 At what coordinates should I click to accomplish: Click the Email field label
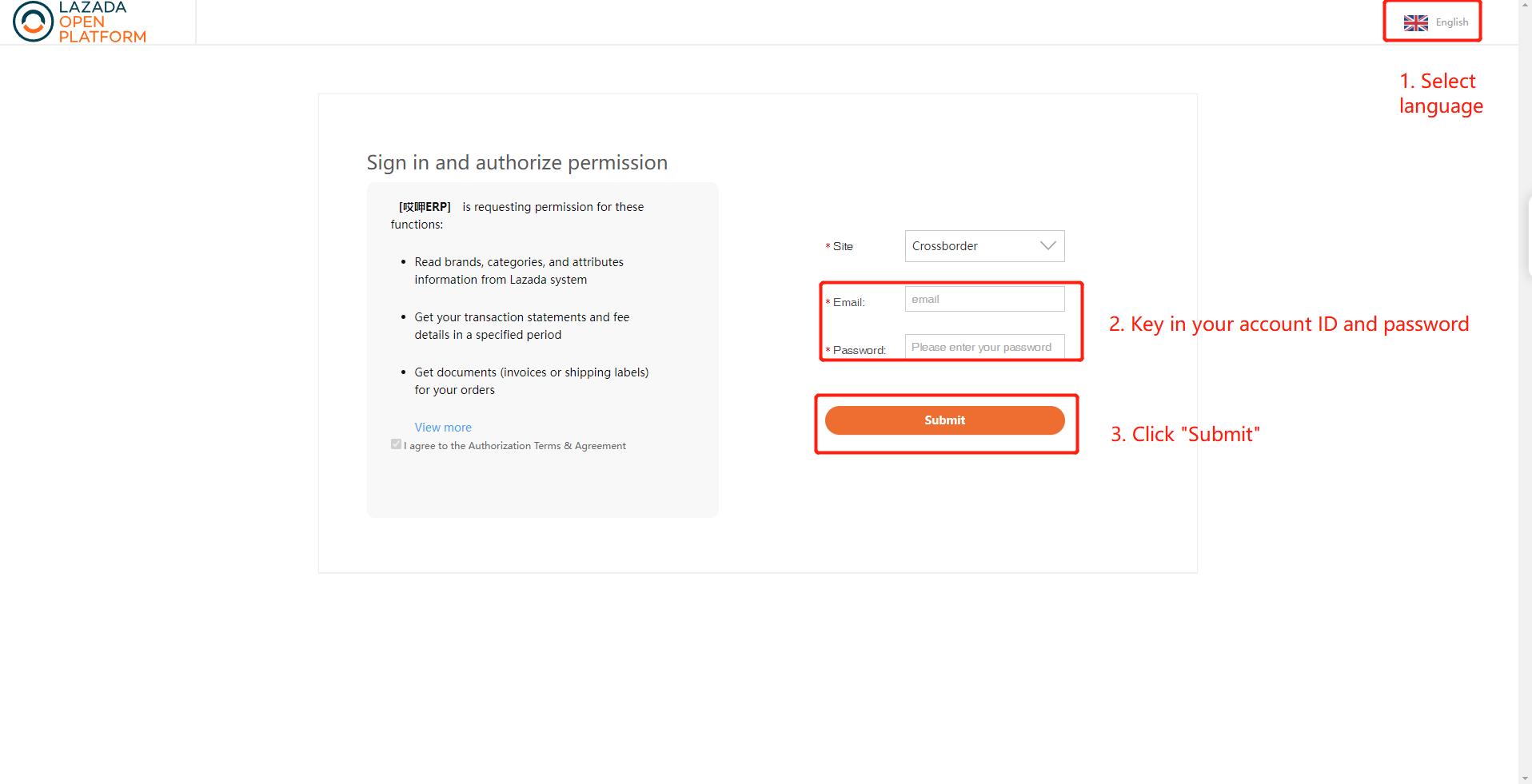point(848,302)
